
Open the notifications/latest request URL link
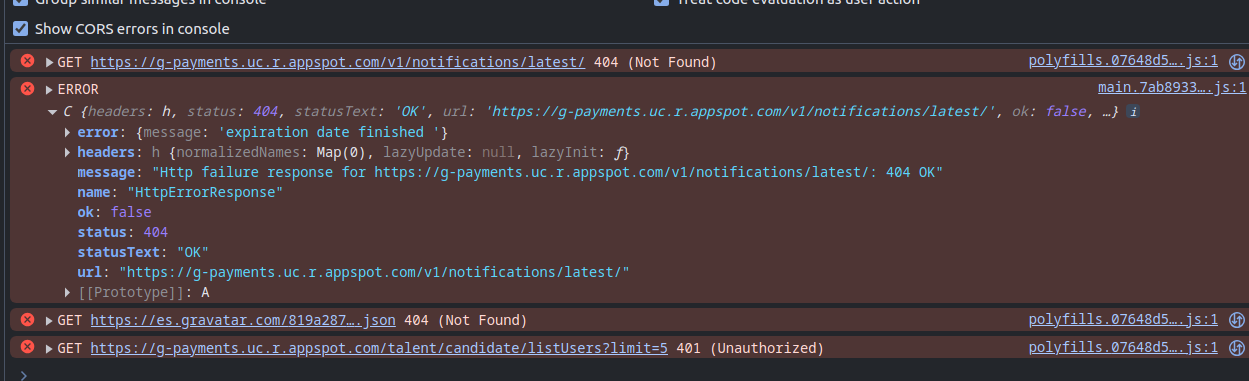click(x=338, y=62)
